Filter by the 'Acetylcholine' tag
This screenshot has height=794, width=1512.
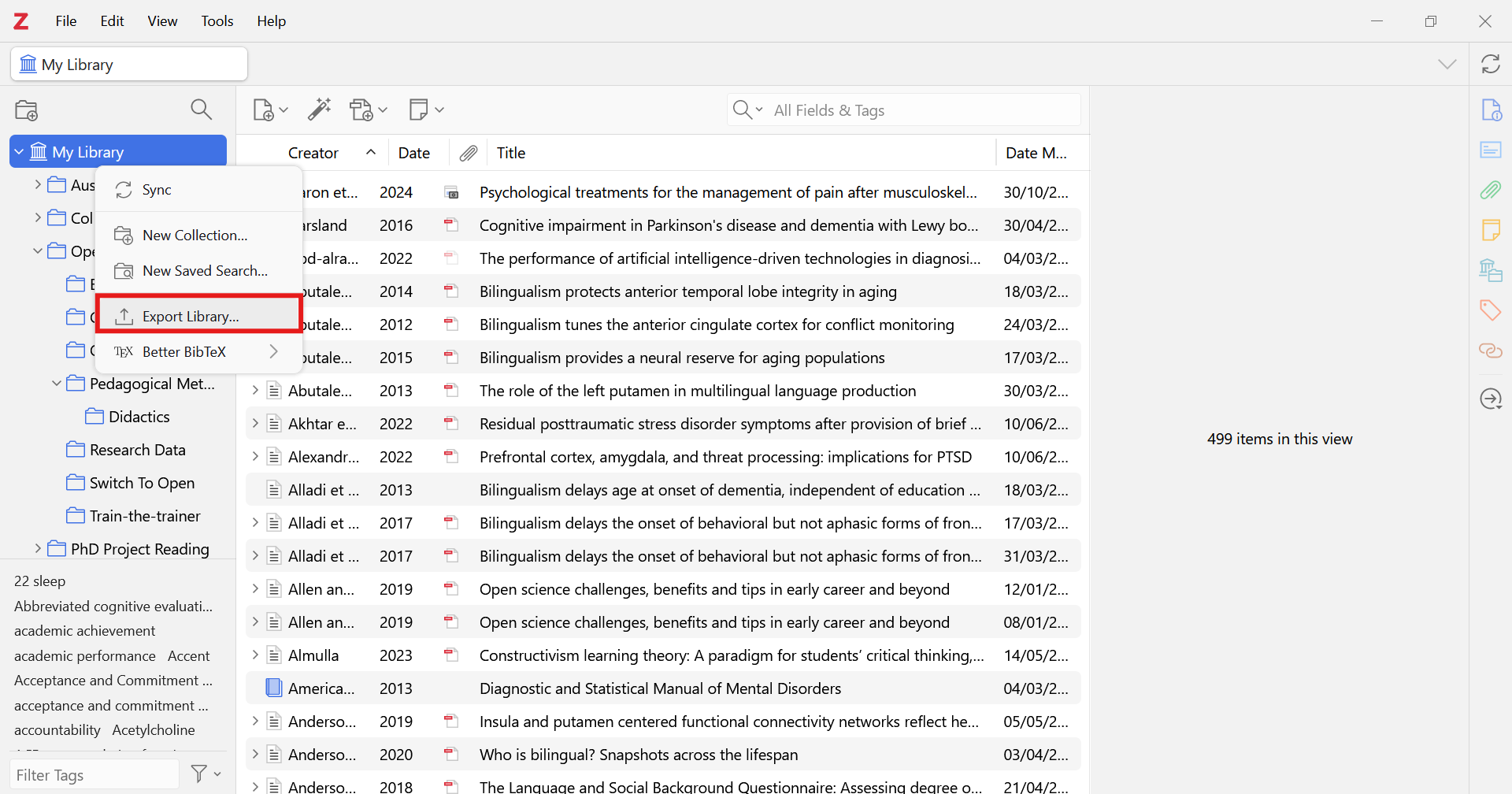coord(154,730)
